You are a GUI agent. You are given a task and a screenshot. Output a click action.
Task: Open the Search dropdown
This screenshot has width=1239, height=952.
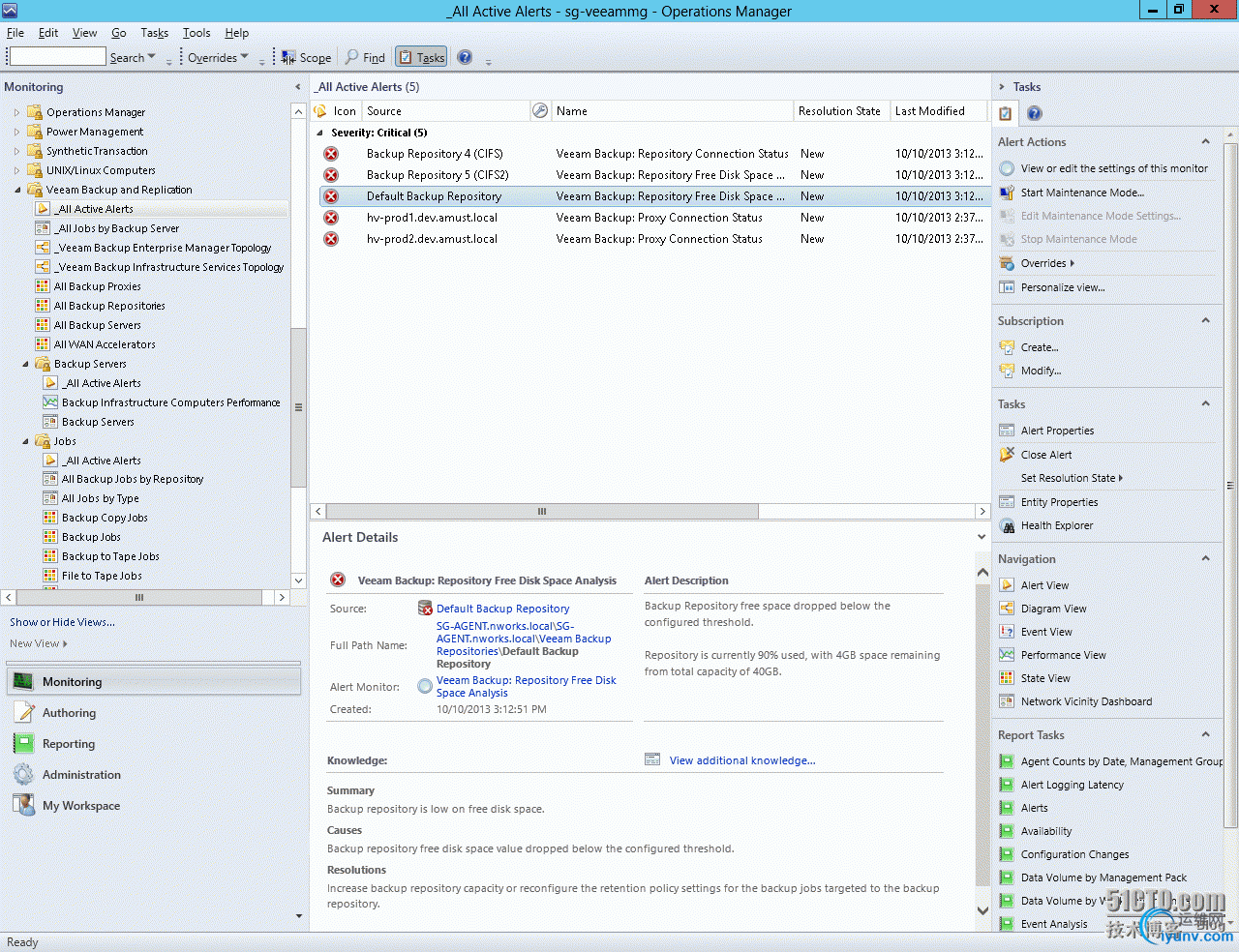coord(133,57)
